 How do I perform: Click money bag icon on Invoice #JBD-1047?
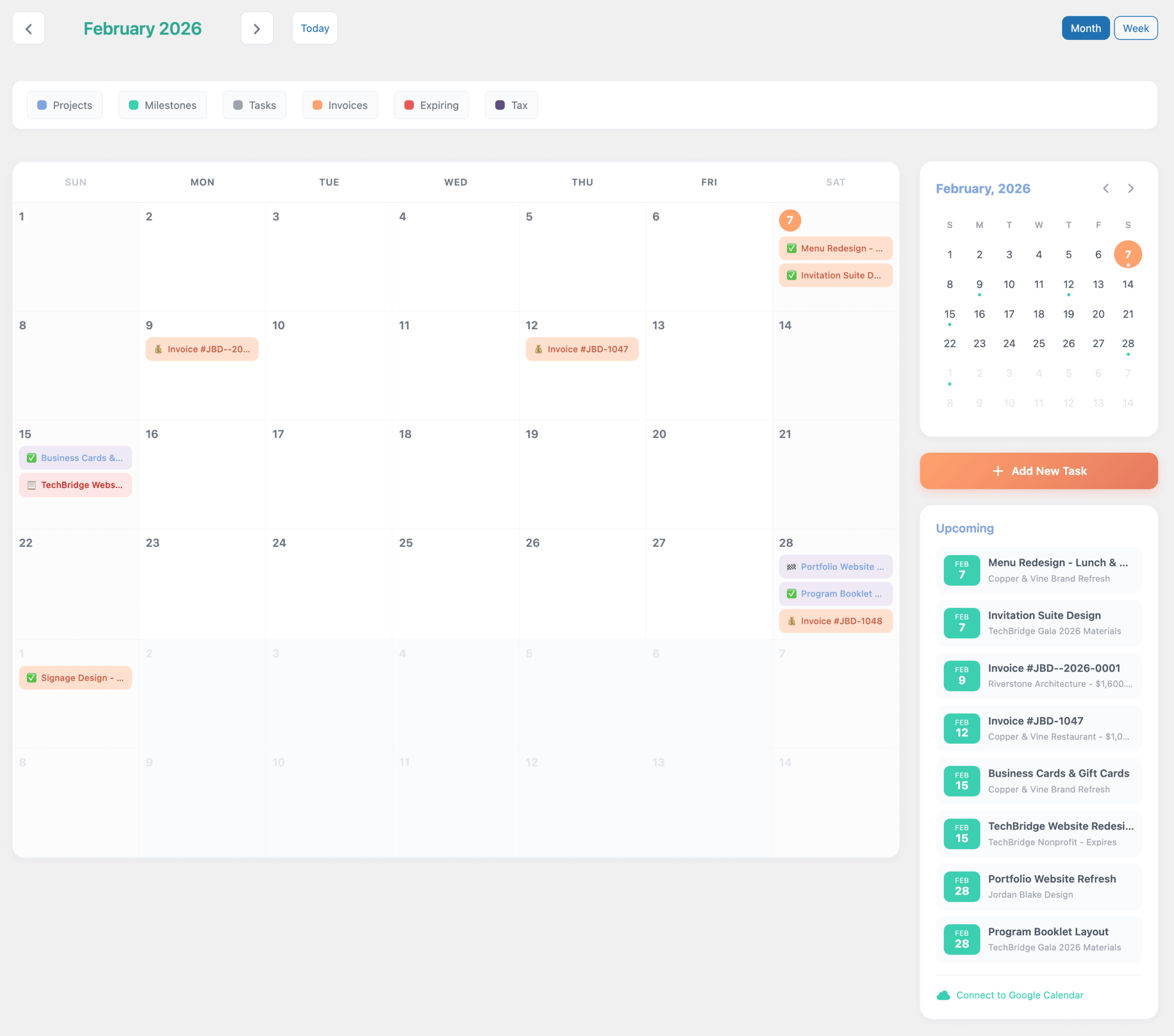tap(538, 349)
